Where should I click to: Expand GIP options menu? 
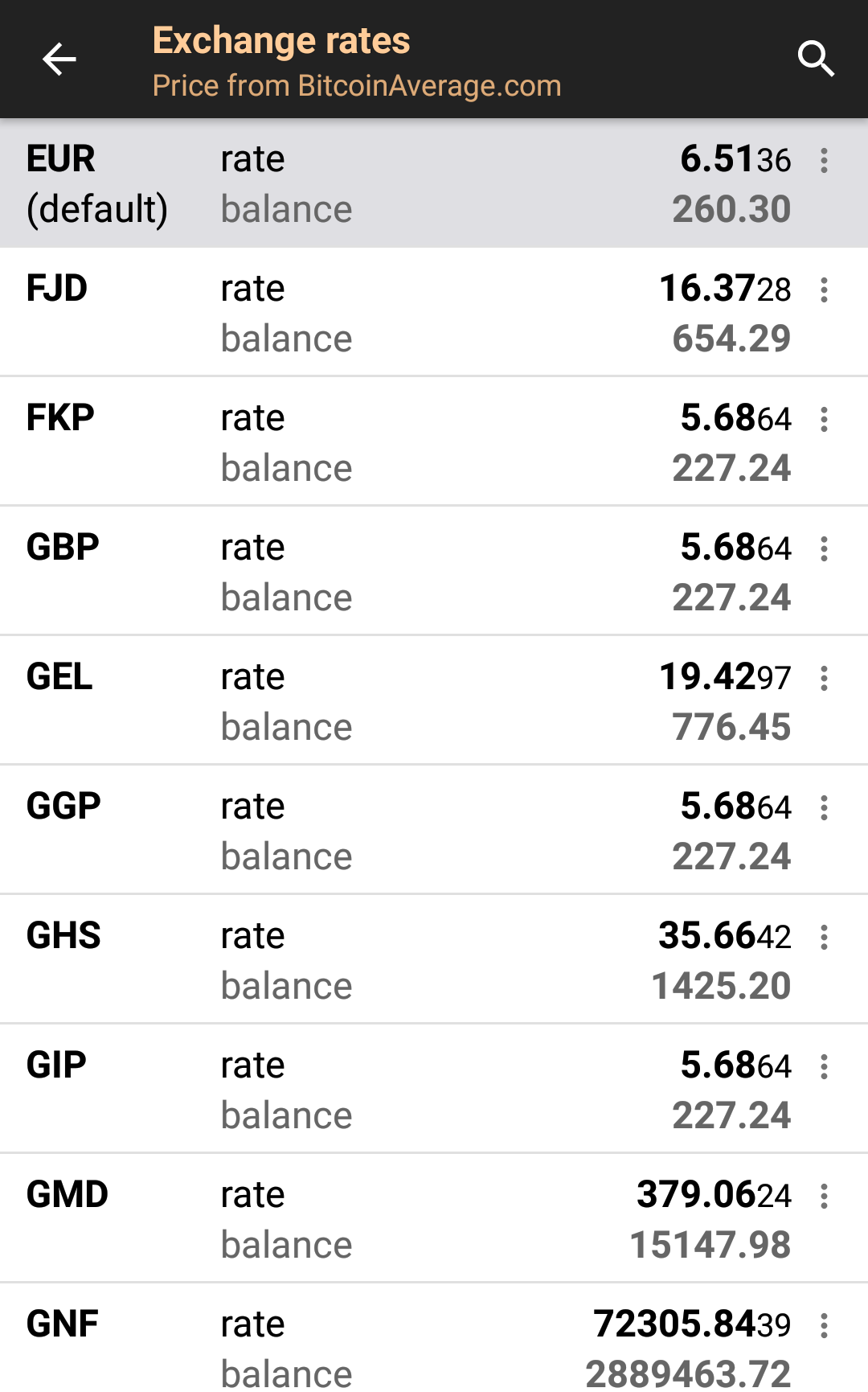click(x=824, y=1066)
